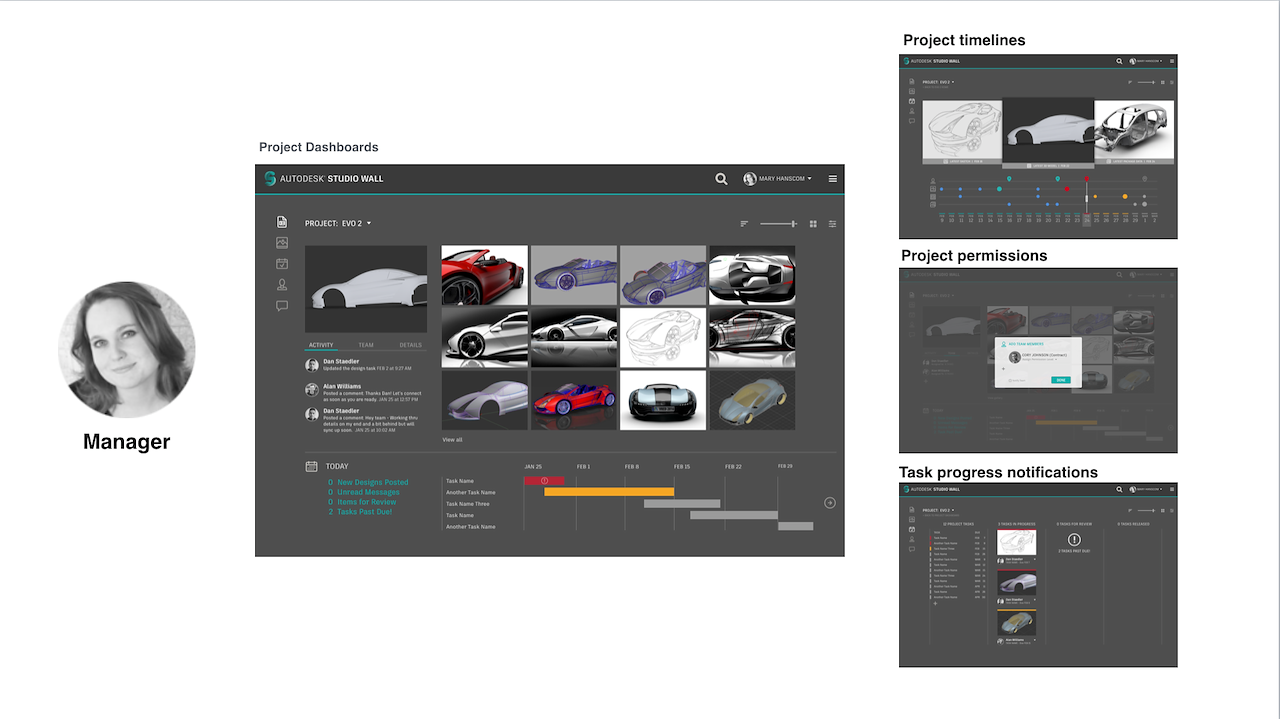Image resolution: width=1280 pixels, height=719 pixels.
Task: Open the Tasks Past Due! link
Action: (364, 512)
